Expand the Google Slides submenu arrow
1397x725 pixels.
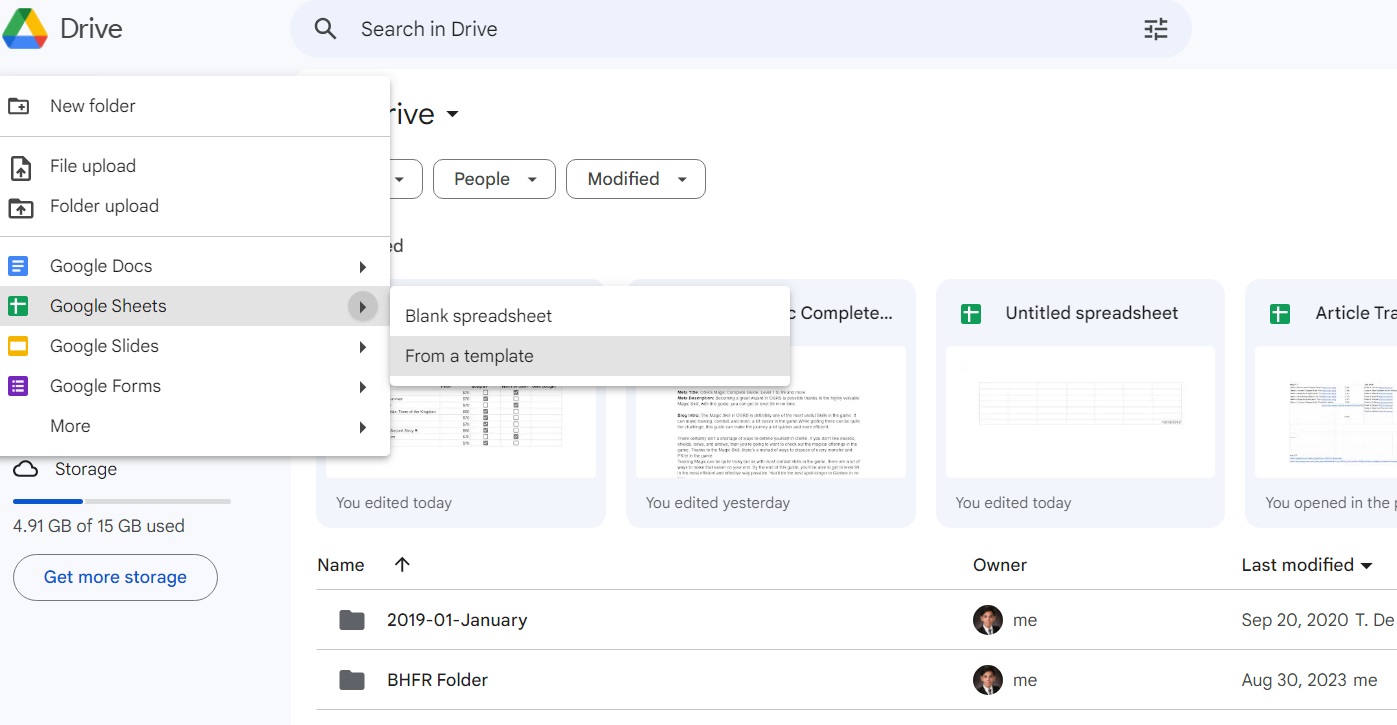pyautogui.click(x=363, y=347)
